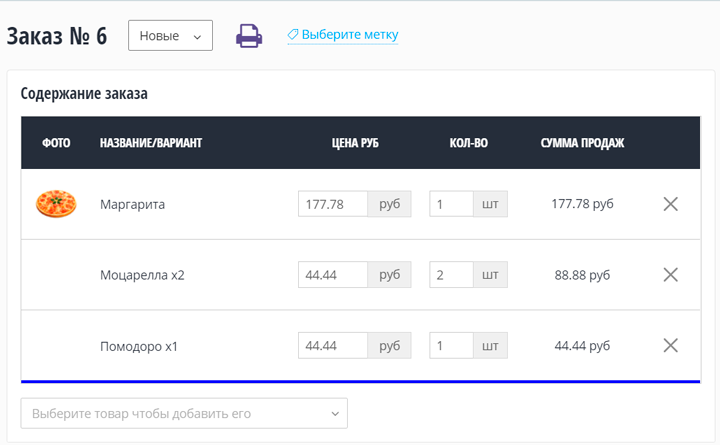720x445 pixels.
Task: Change the Помодоро x1 quantity field
Action: click(451, 346)
